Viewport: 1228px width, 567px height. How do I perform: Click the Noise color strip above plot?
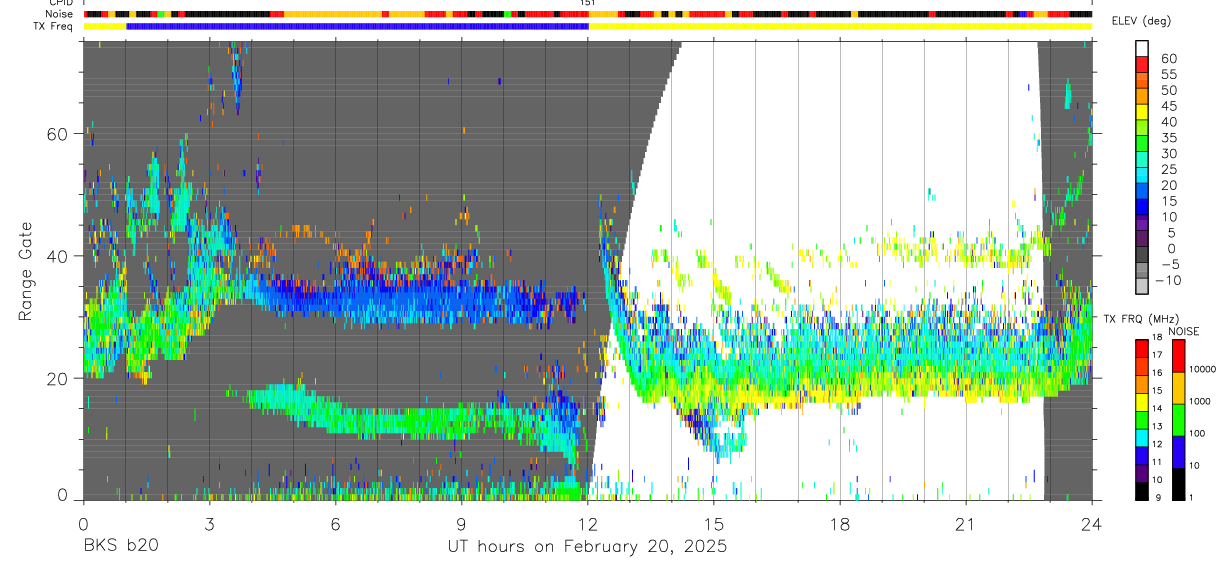tap(588, 14)
